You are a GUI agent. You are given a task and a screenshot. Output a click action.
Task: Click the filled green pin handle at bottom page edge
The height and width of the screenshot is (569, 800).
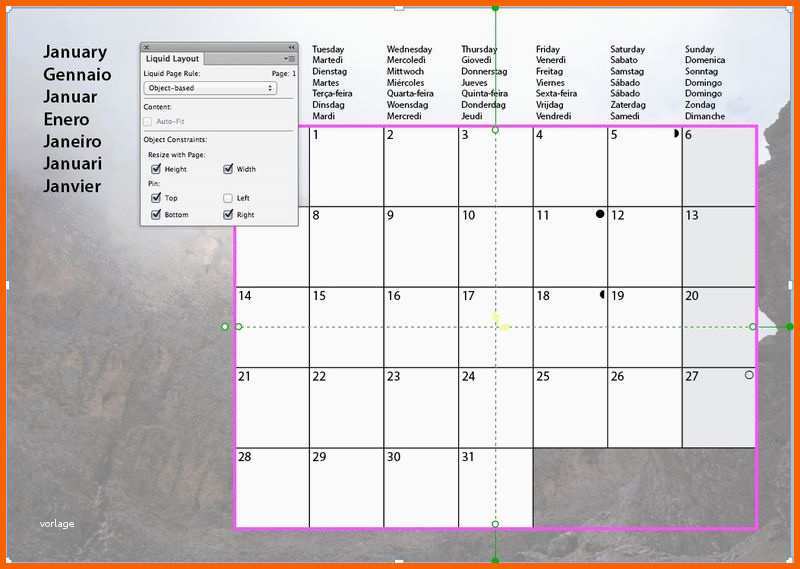(495, 561)
